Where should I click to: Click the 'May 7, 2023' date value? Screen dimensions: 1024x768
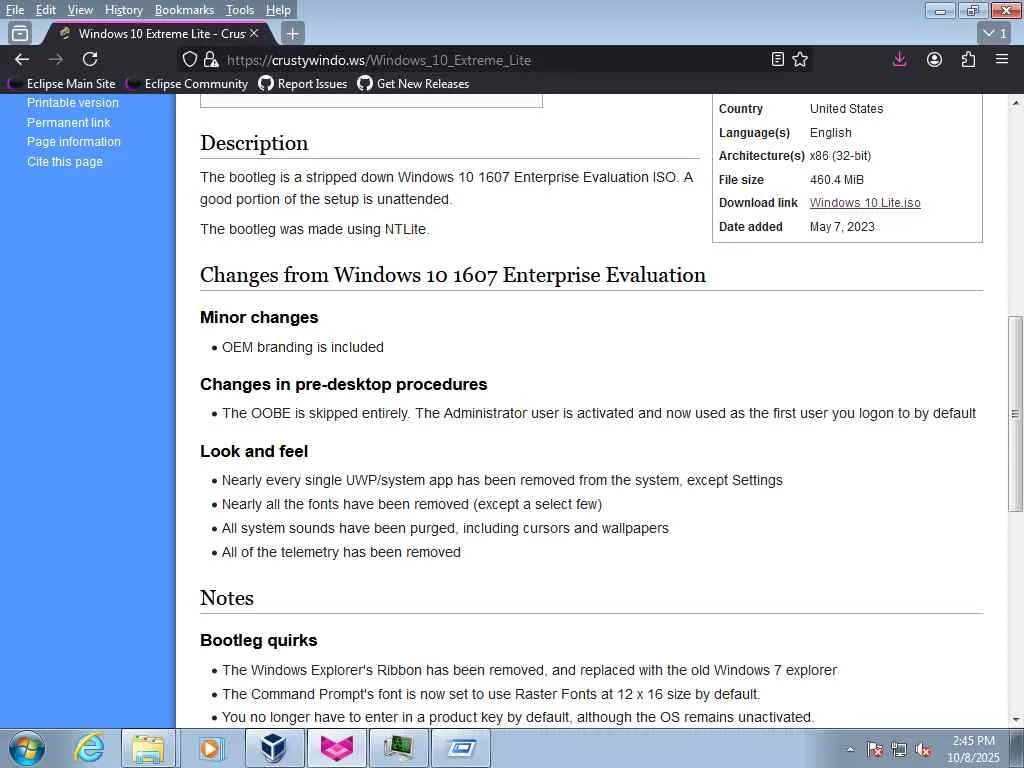tap(842, 227)
